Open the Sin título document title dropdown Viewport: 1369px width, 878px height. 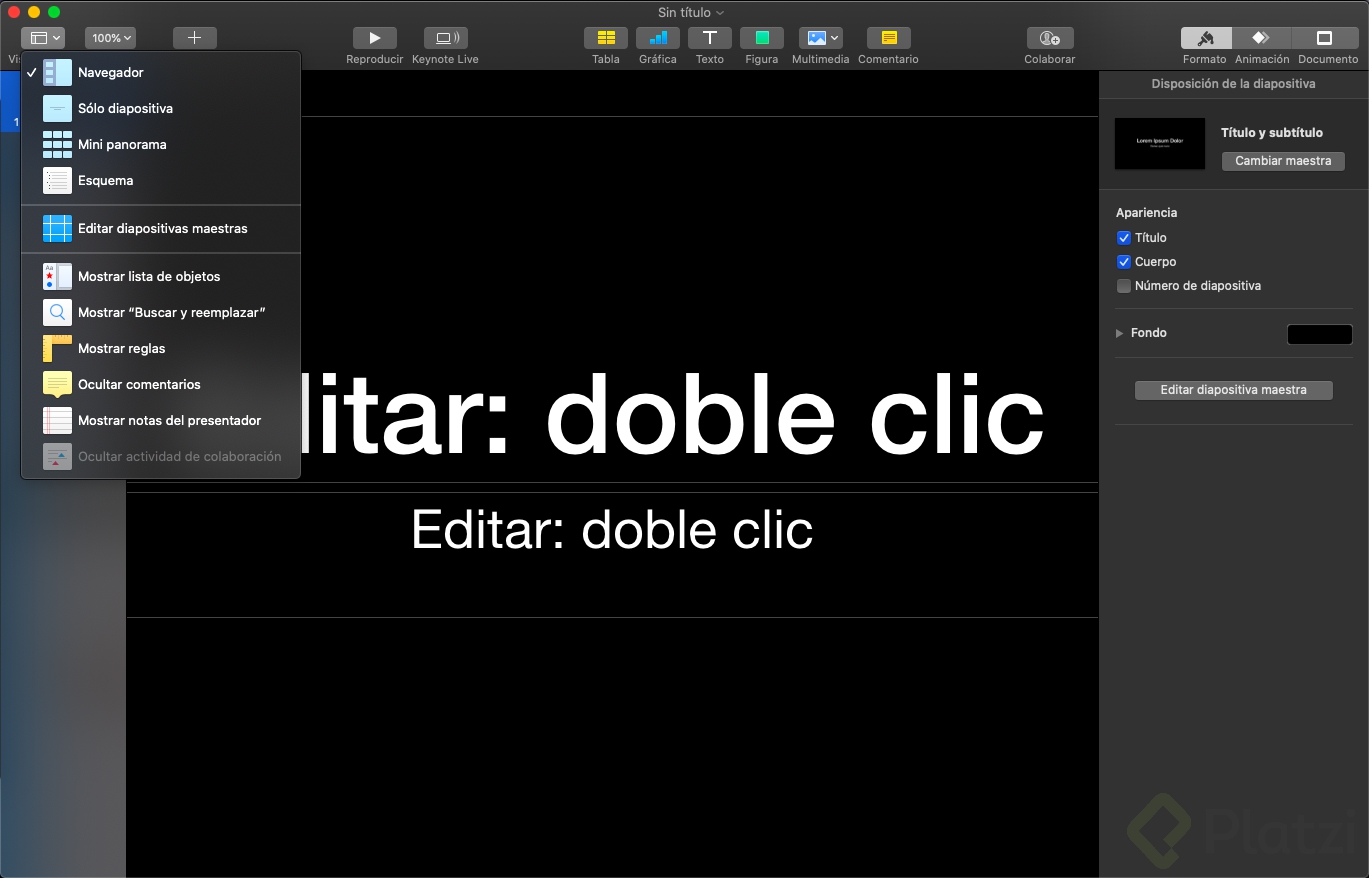(691, 12)
